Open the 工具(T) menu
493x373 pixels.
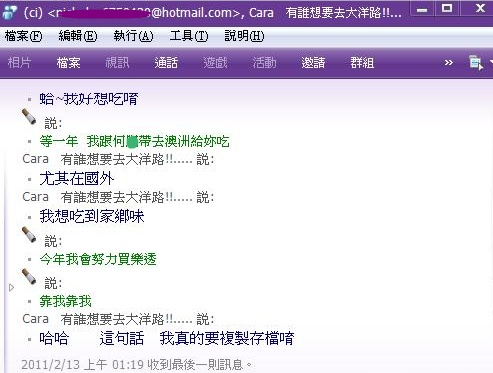pos(189,36)
